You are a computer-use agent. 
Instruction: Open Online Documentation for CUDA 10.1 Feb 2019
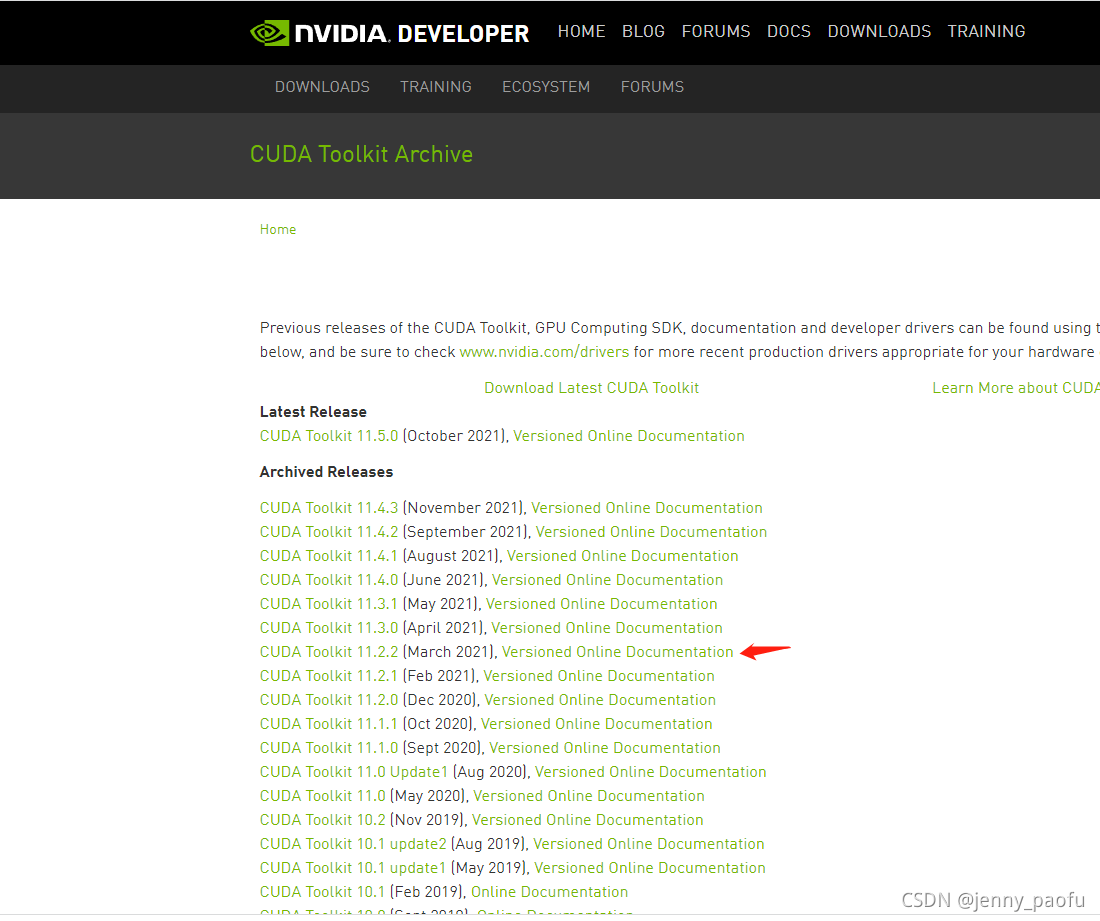pos(549,892)
